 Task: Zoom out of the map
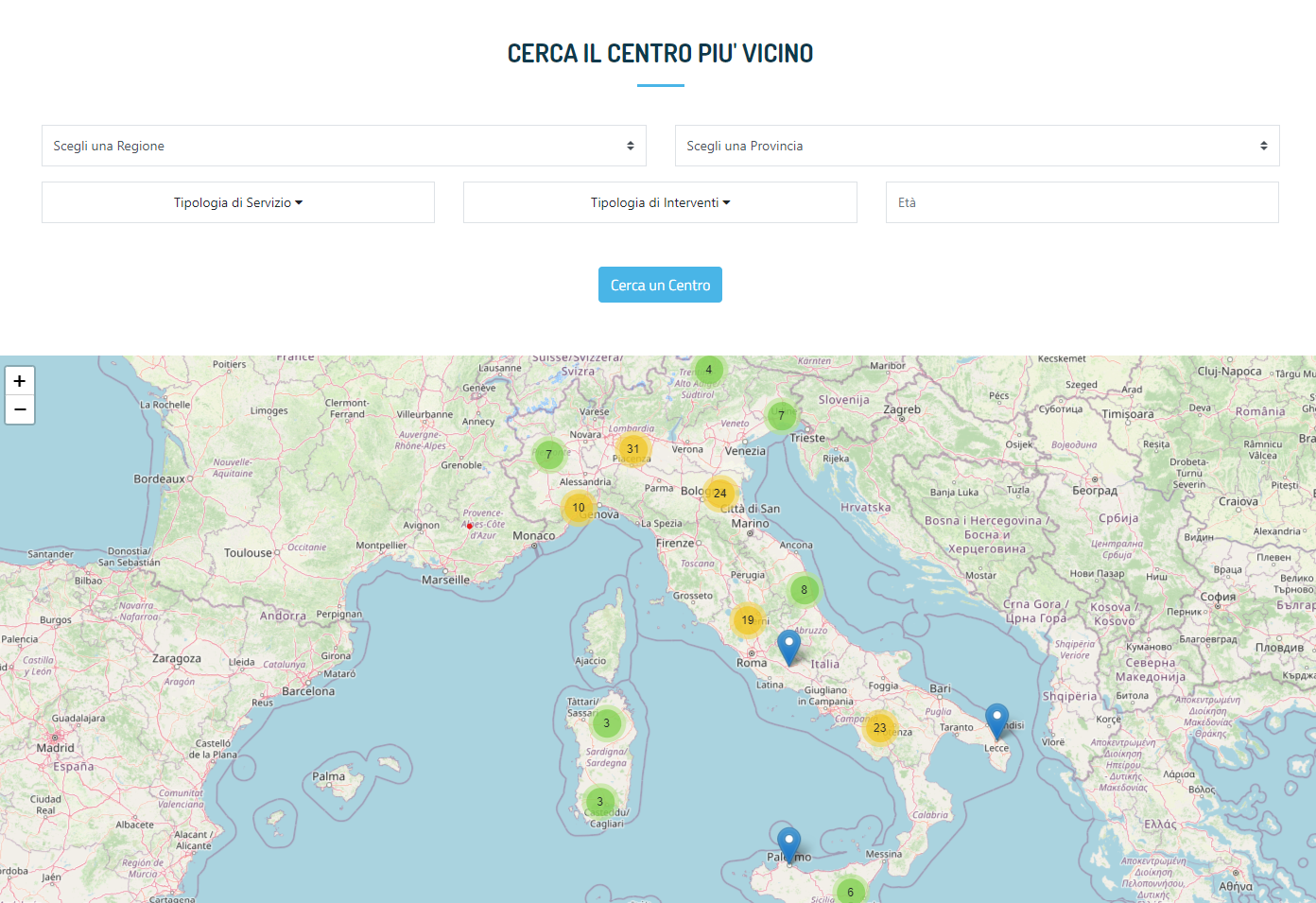click(x=20, y=409)
